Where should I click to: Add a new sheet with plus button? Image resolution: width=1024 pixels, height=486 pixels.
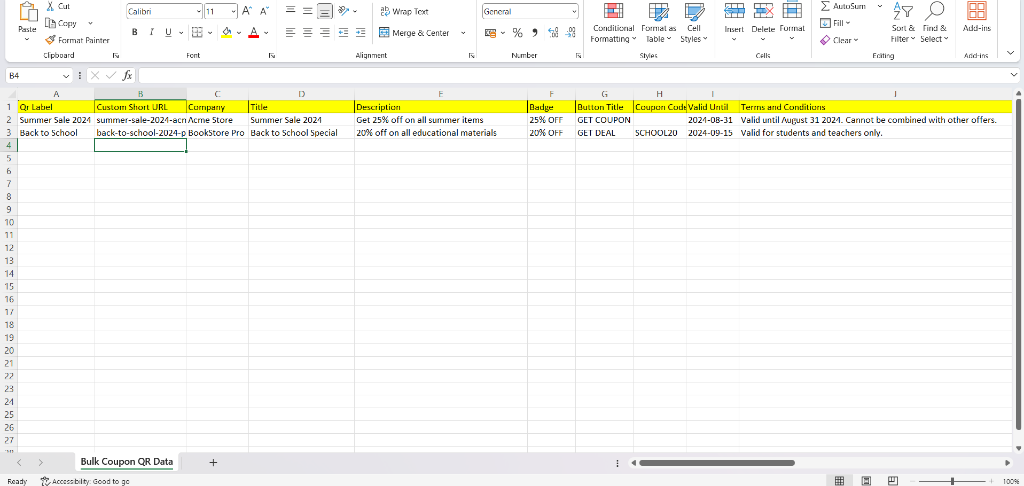point(213,462)
